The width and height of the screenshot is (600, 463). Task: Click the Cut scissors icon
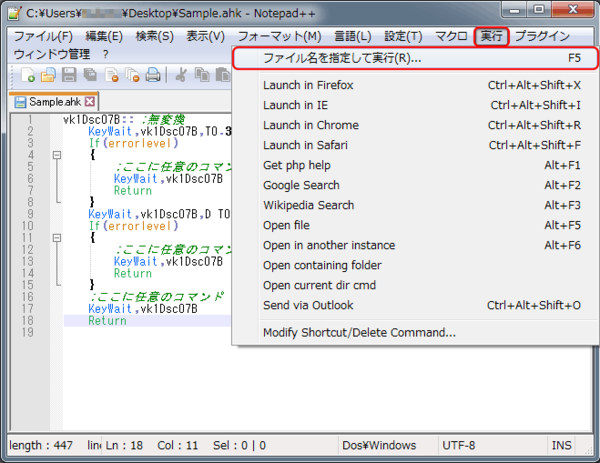tap(181, 75)
